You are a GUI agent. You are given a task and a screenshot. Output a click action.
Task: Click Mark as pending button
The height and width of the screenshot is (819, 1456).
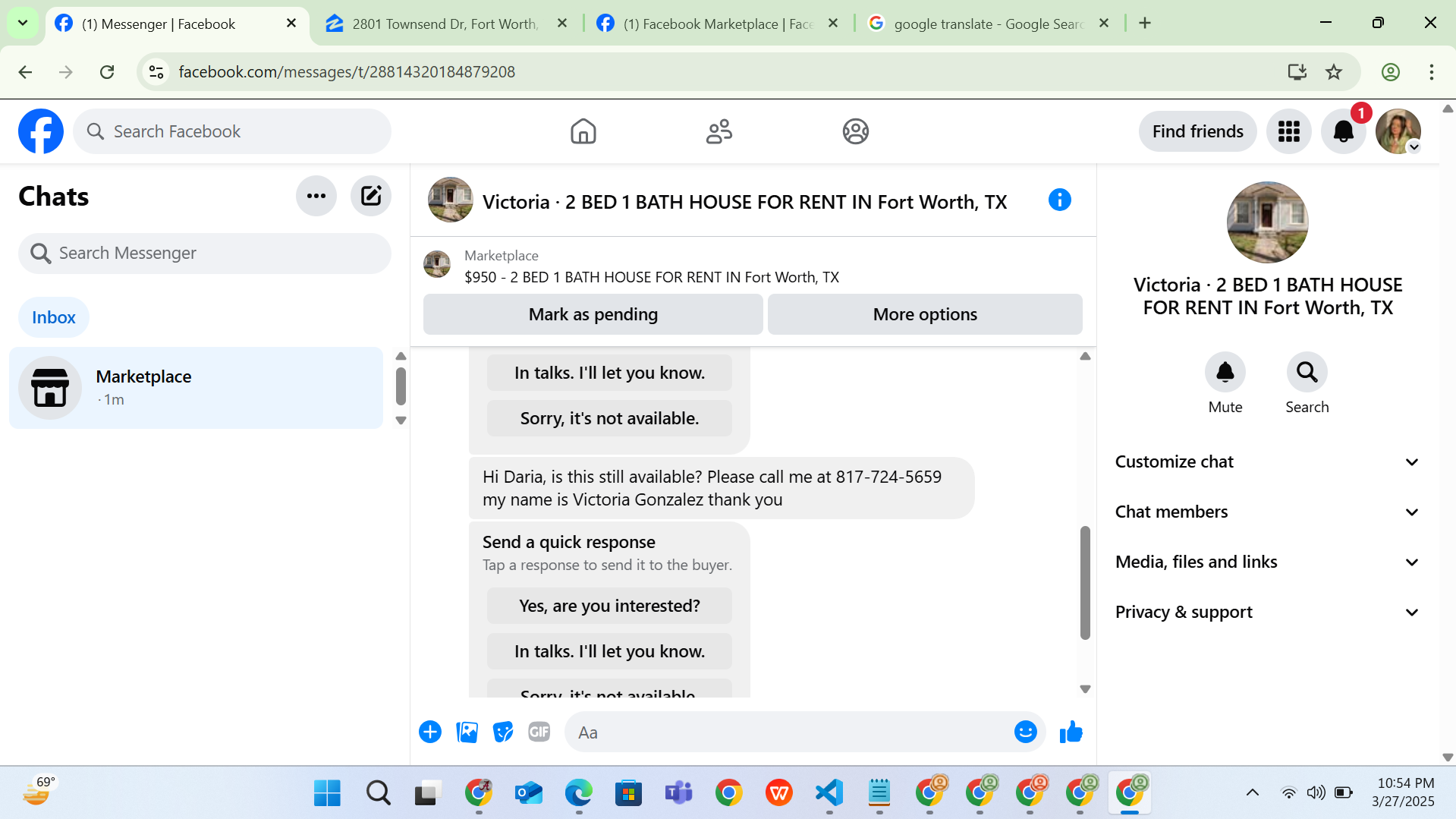[x=593, y=314]
